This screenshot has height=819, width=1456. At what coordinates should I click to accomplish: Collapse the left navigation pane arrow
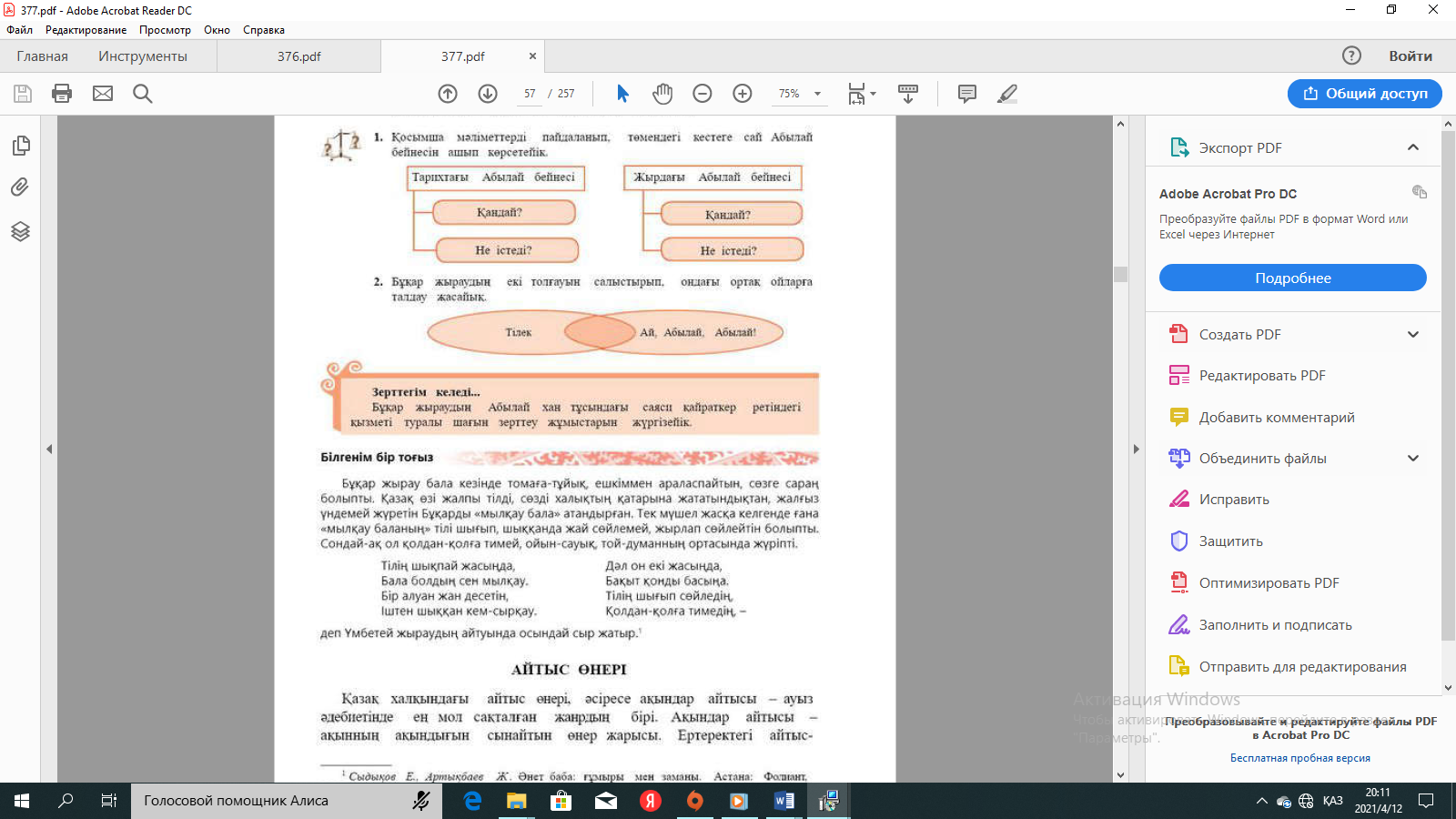[49, 449]
